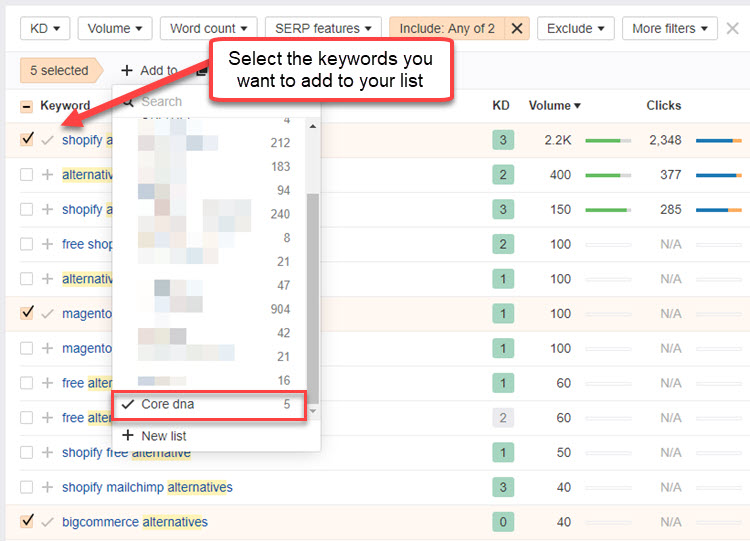Click the checkmark icon beside bigcommerce alternatives
This screenshot has width=750, height=541.
(47, 522)
